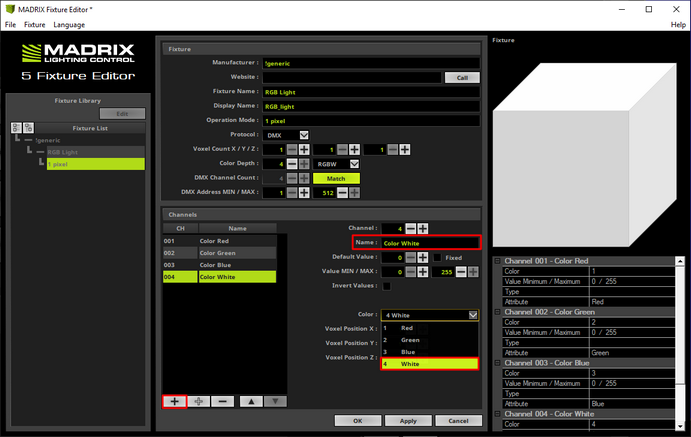
Task: Click the channel Name field Color White
Action: pyautogui.click(x=430, y=243)
